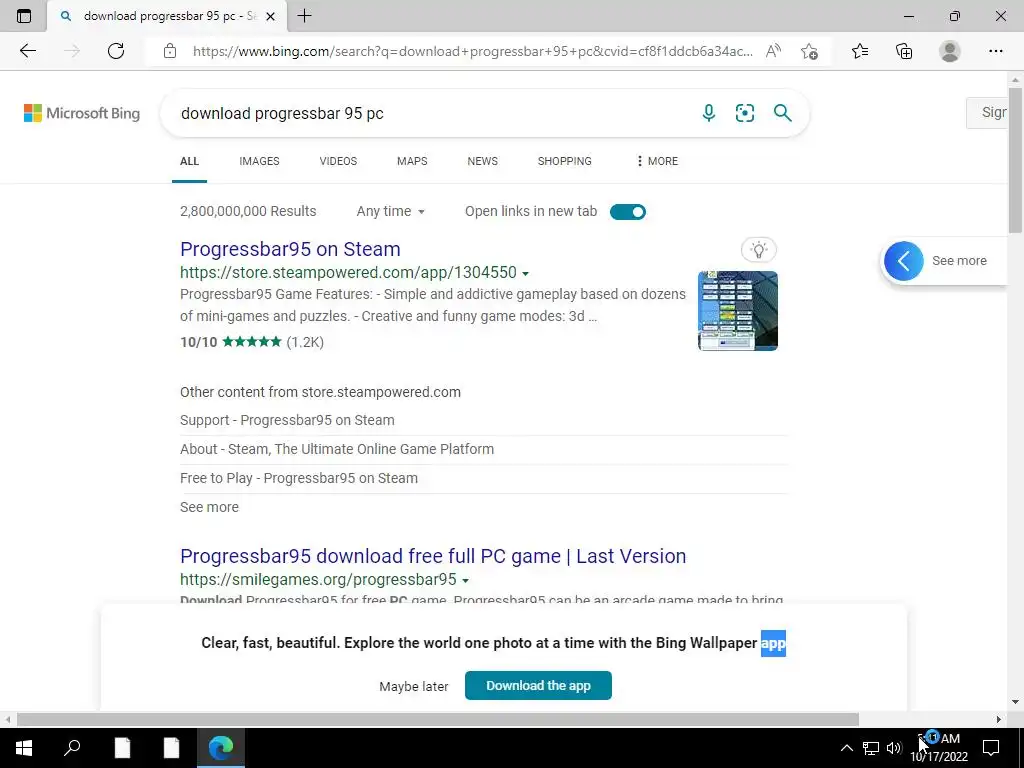Search using an image icon
Viewport: 1024px width, 768px height.
tap(744, 113)
